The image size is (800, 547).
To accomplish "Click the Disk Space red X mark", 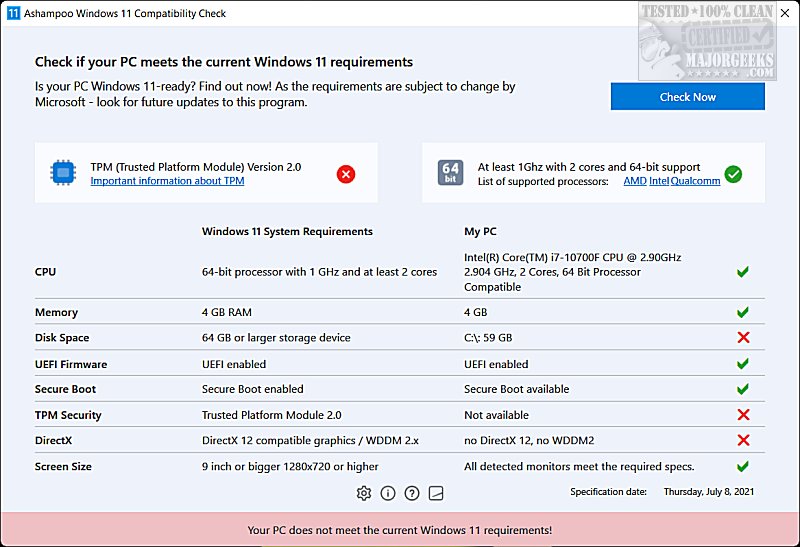I will coord(743,338).
